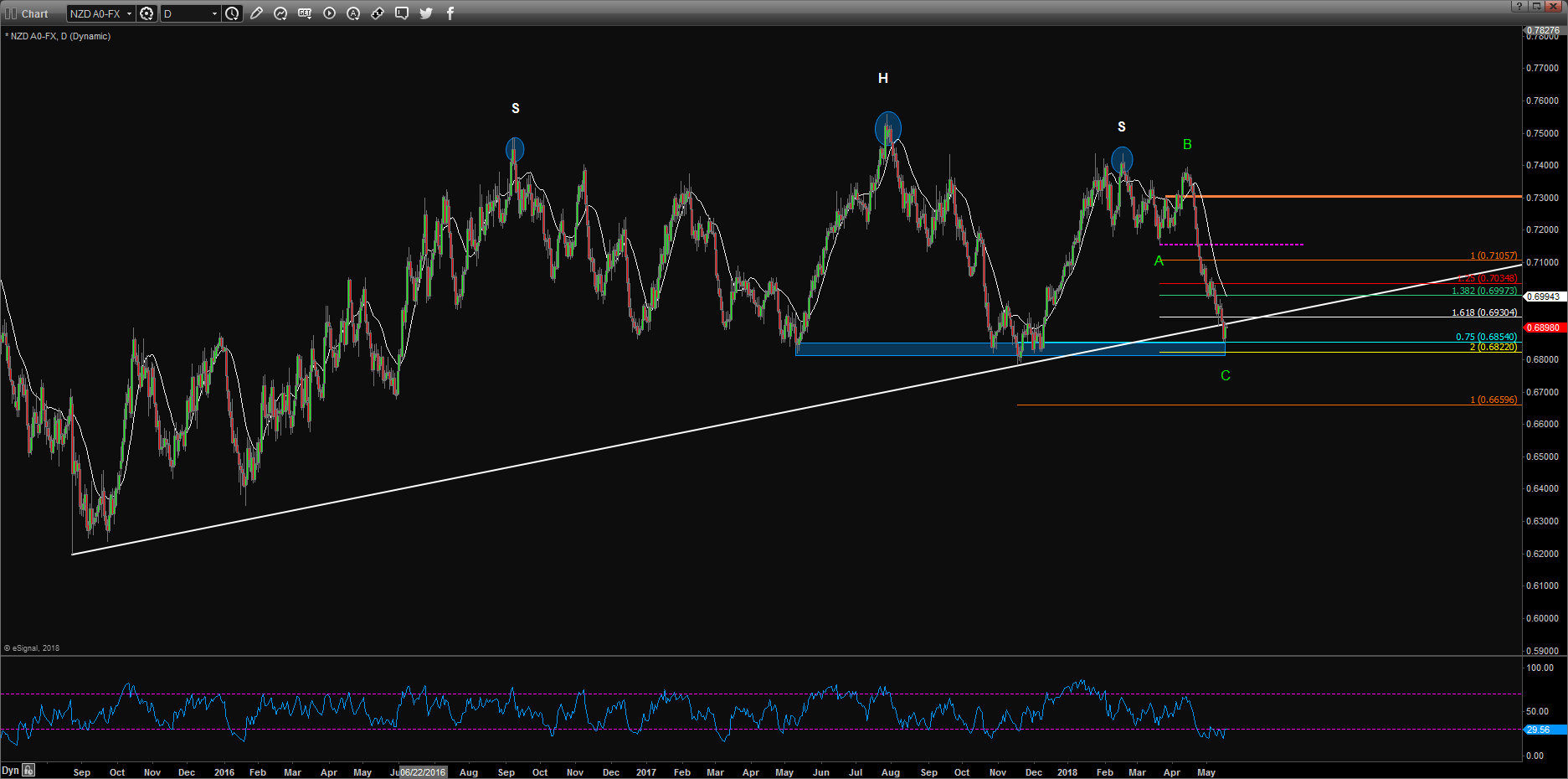1568x779 pixels.
Task: Open the chart comment bubble icon
Action: 402,13
